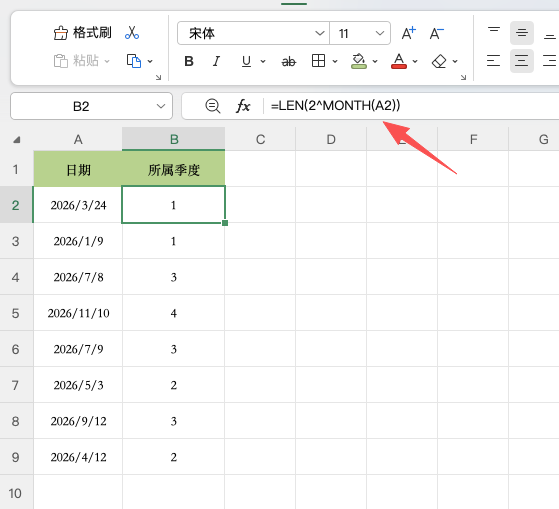Align text Center horizontally

click(522, 61)
